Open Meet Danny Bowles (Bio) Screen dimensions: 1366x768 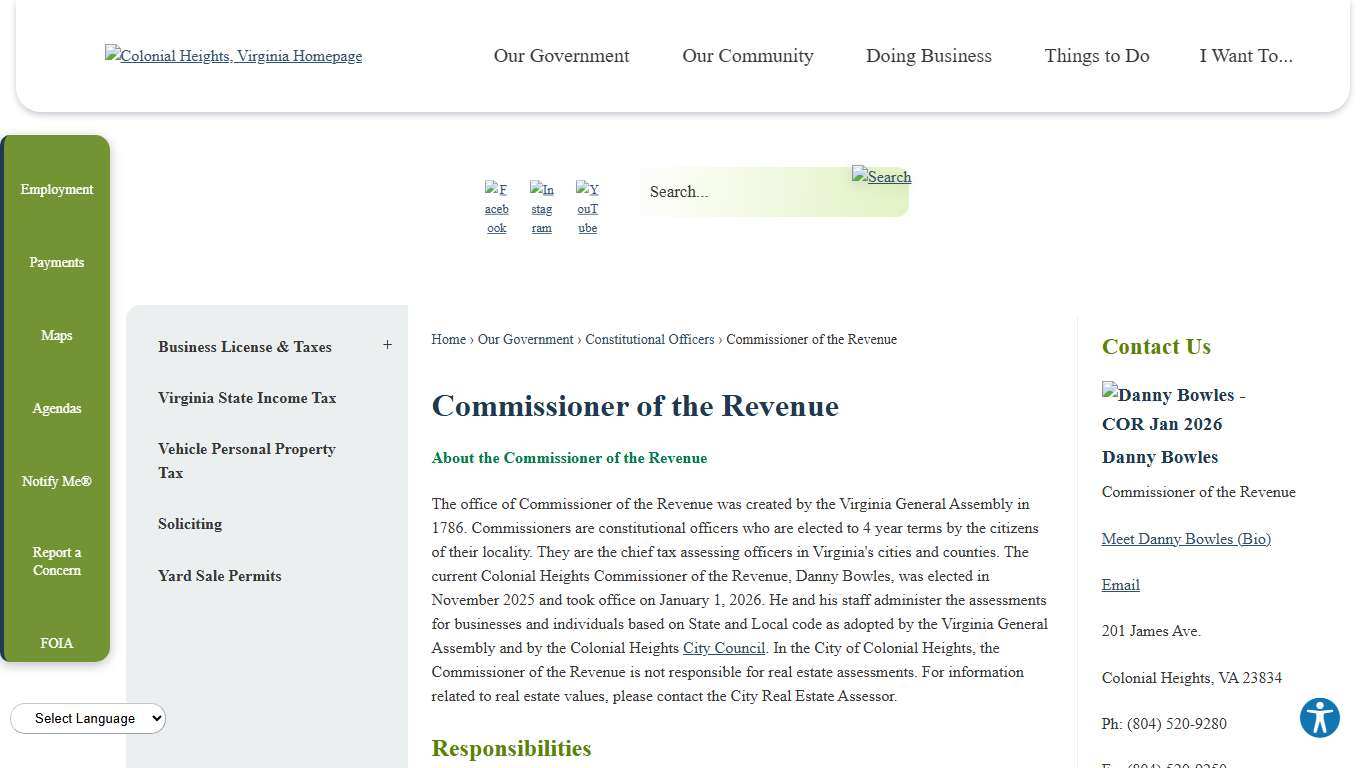(x=1186, y=539)
